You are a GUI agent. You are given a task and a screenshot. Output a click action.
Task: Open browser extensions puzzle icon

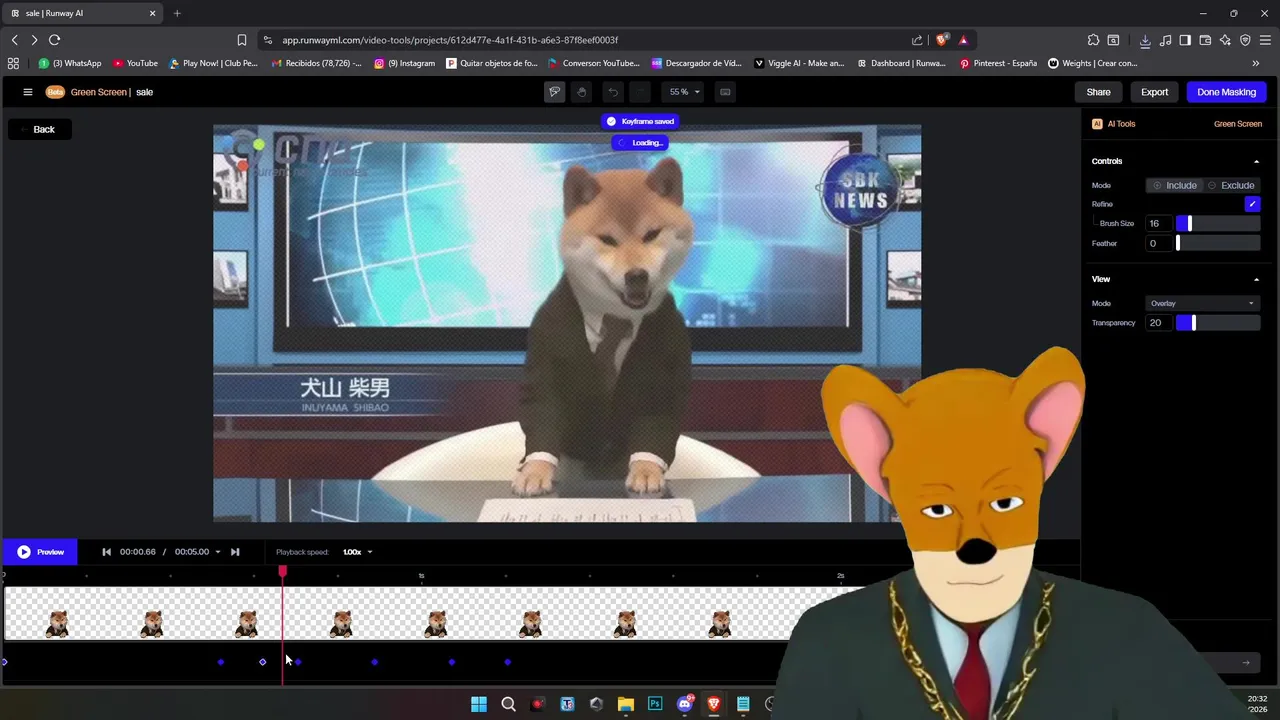pyautogui.click(x=1093, y=40)
